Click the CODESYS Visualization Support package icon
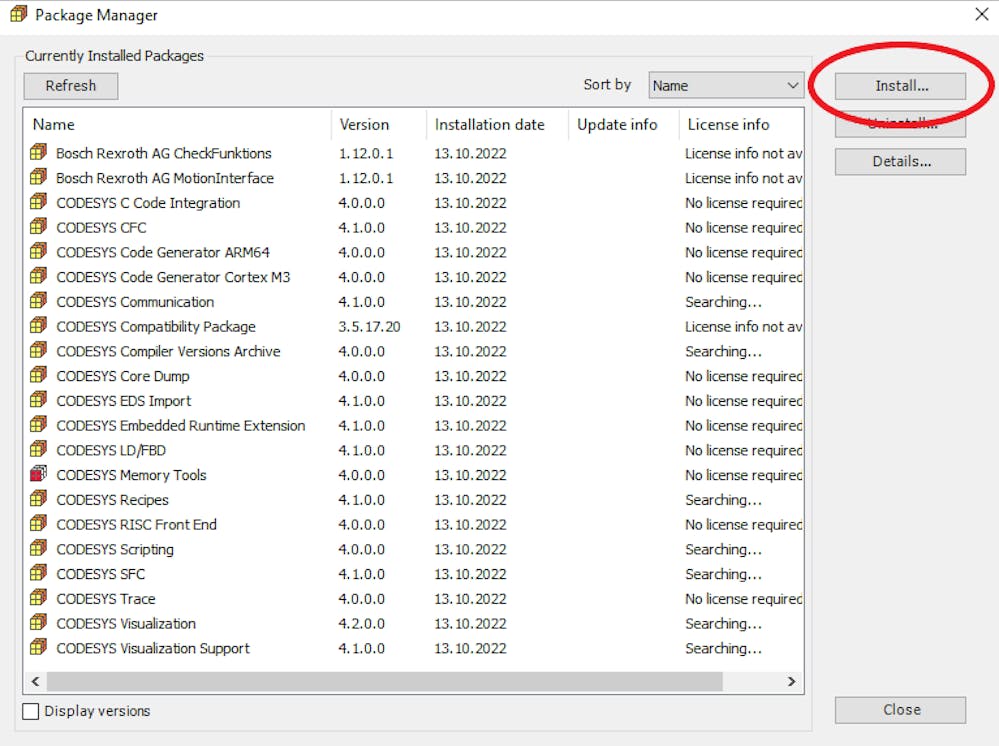This screenshot has height=746, width=999. [x=38, y=648]
